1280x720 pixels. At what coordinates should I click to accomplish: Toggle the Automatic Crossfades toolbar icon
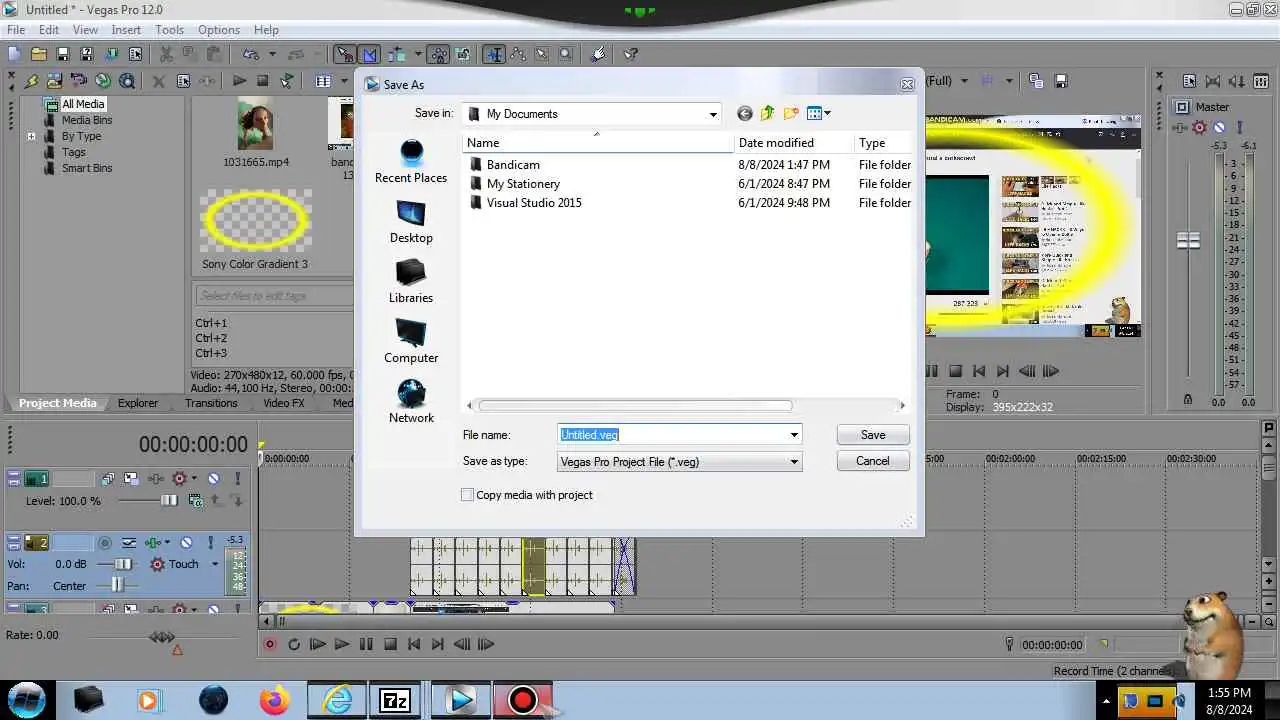point(369,54)
